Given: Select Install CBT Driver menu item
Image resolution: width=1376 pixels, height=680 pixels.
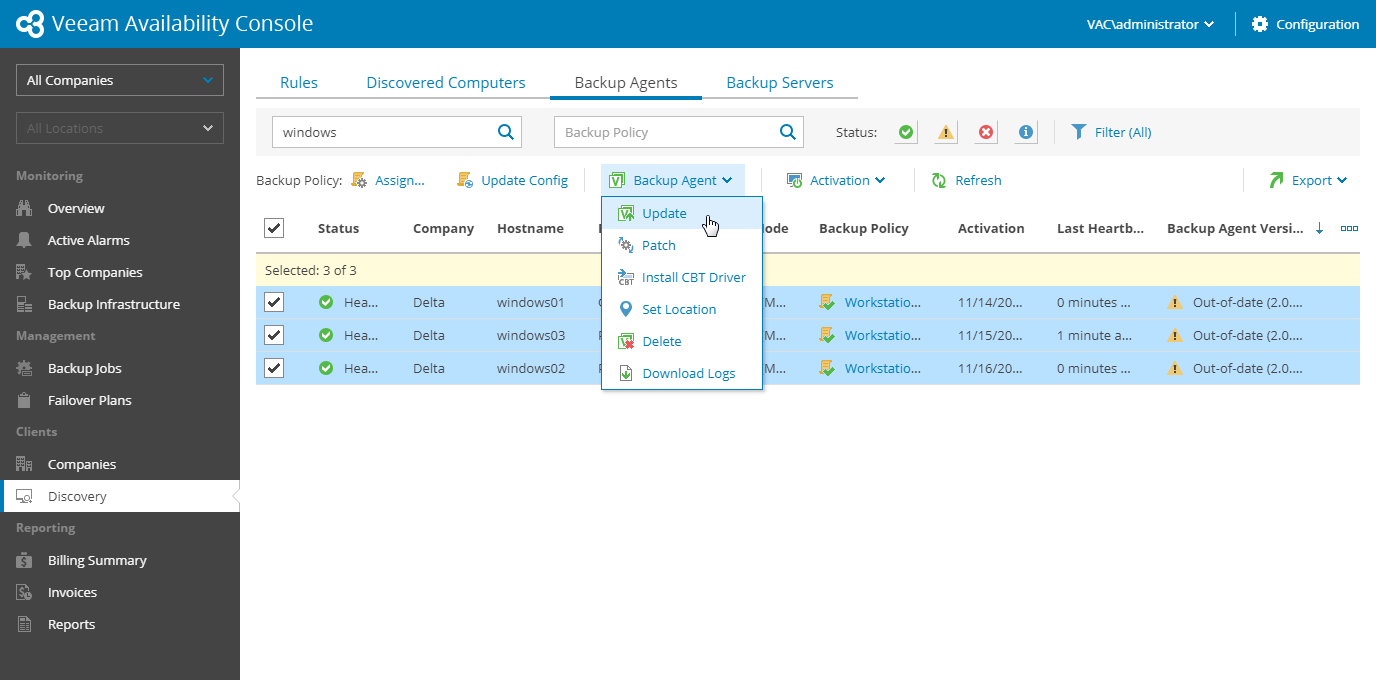Looking at the screenshot, I should tap(682, 277).
